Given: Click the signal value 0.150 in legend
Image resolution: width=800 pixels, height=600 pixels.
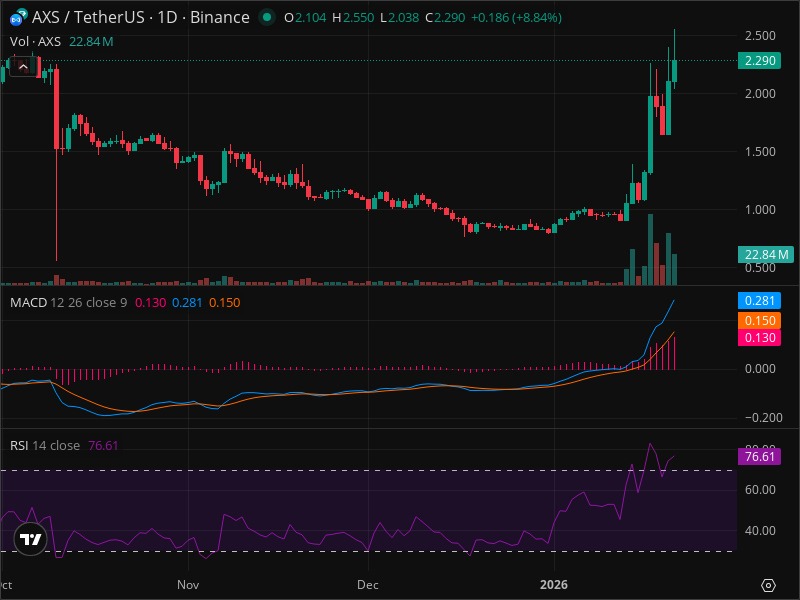Looking at the screenshot, I should (x=224, y=303).
